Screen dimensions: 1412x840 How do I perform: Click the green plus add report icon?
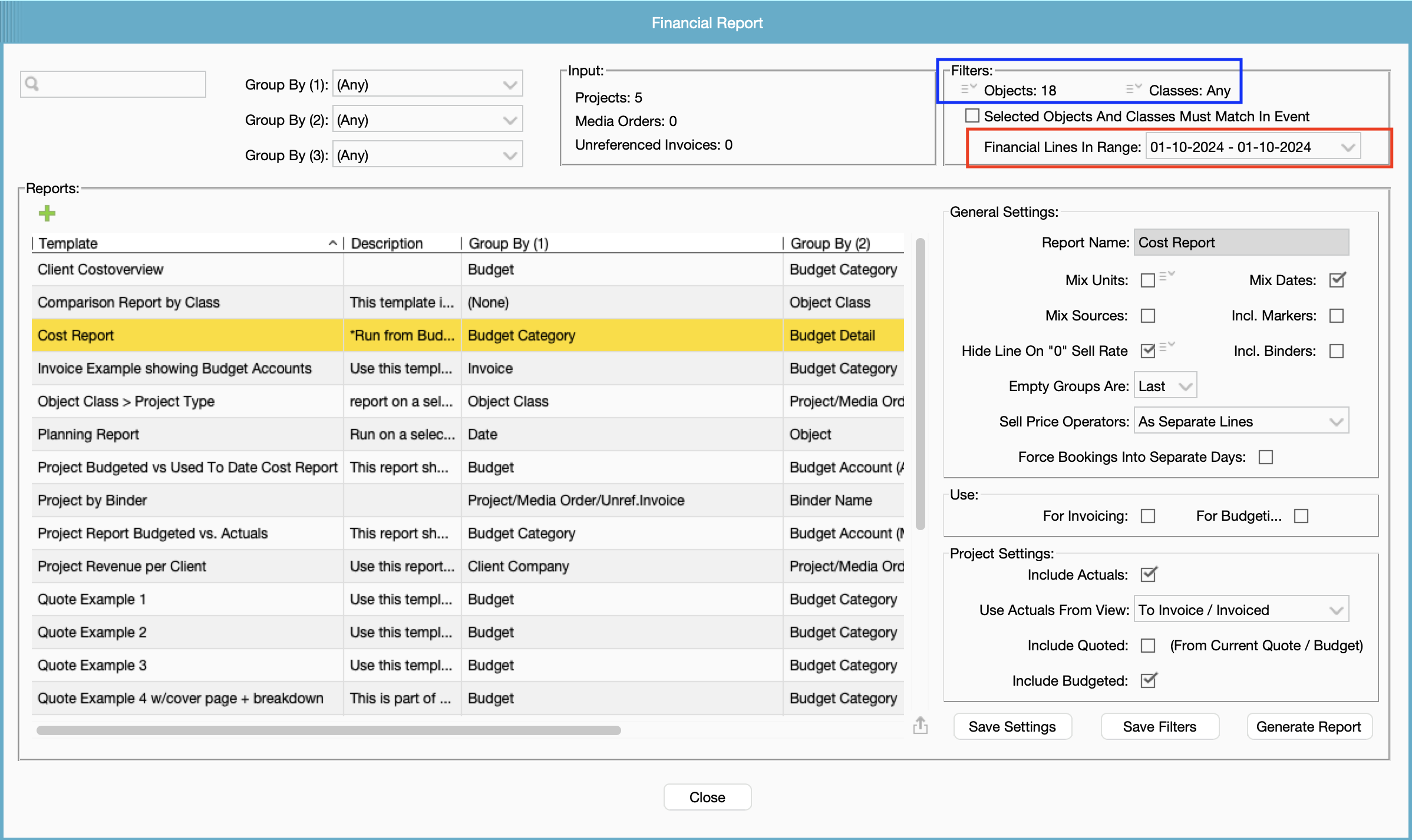[47, 213]
